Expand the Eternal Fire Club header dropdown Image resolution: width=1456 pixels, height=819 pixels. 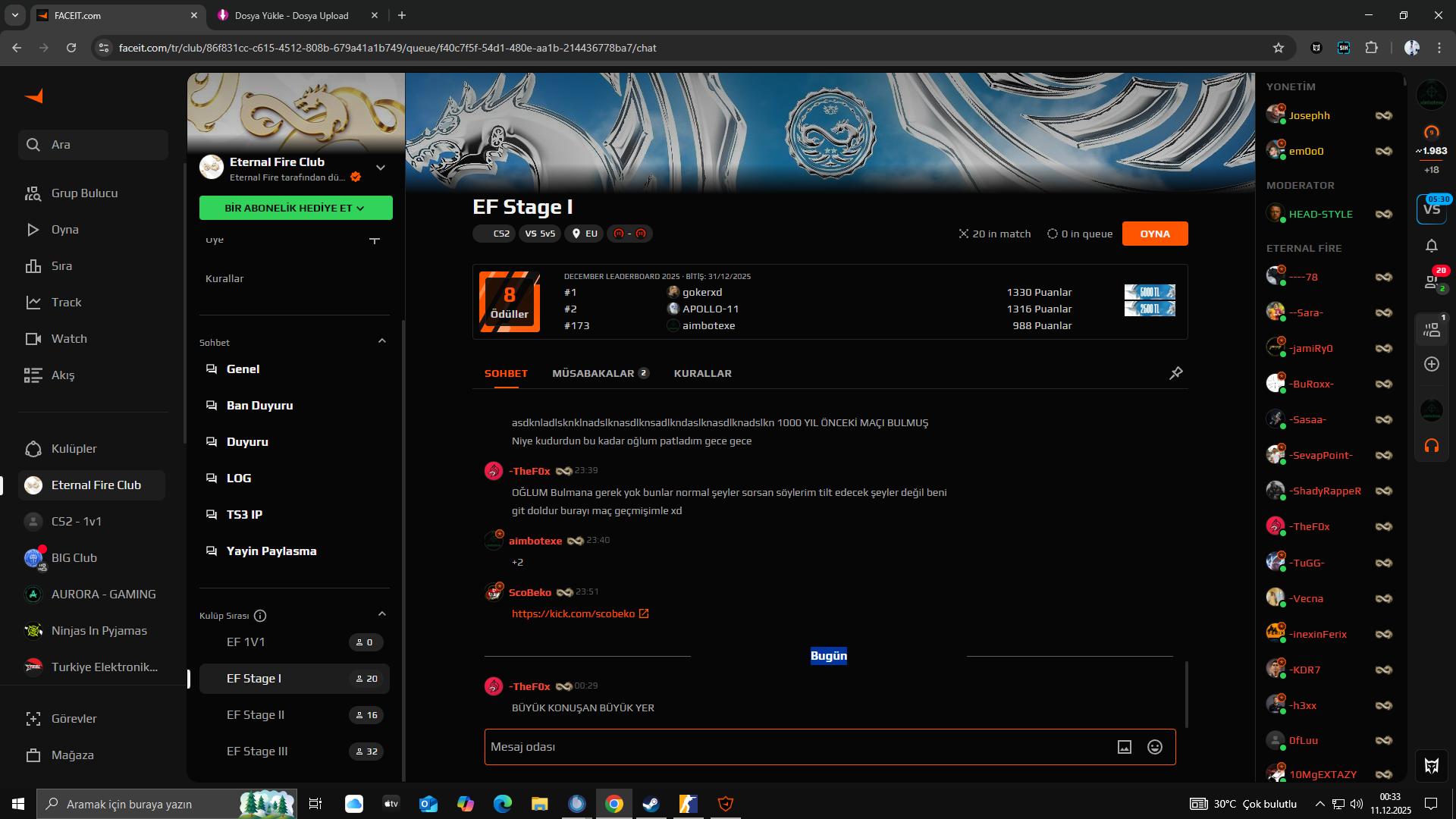pos(381,168)
